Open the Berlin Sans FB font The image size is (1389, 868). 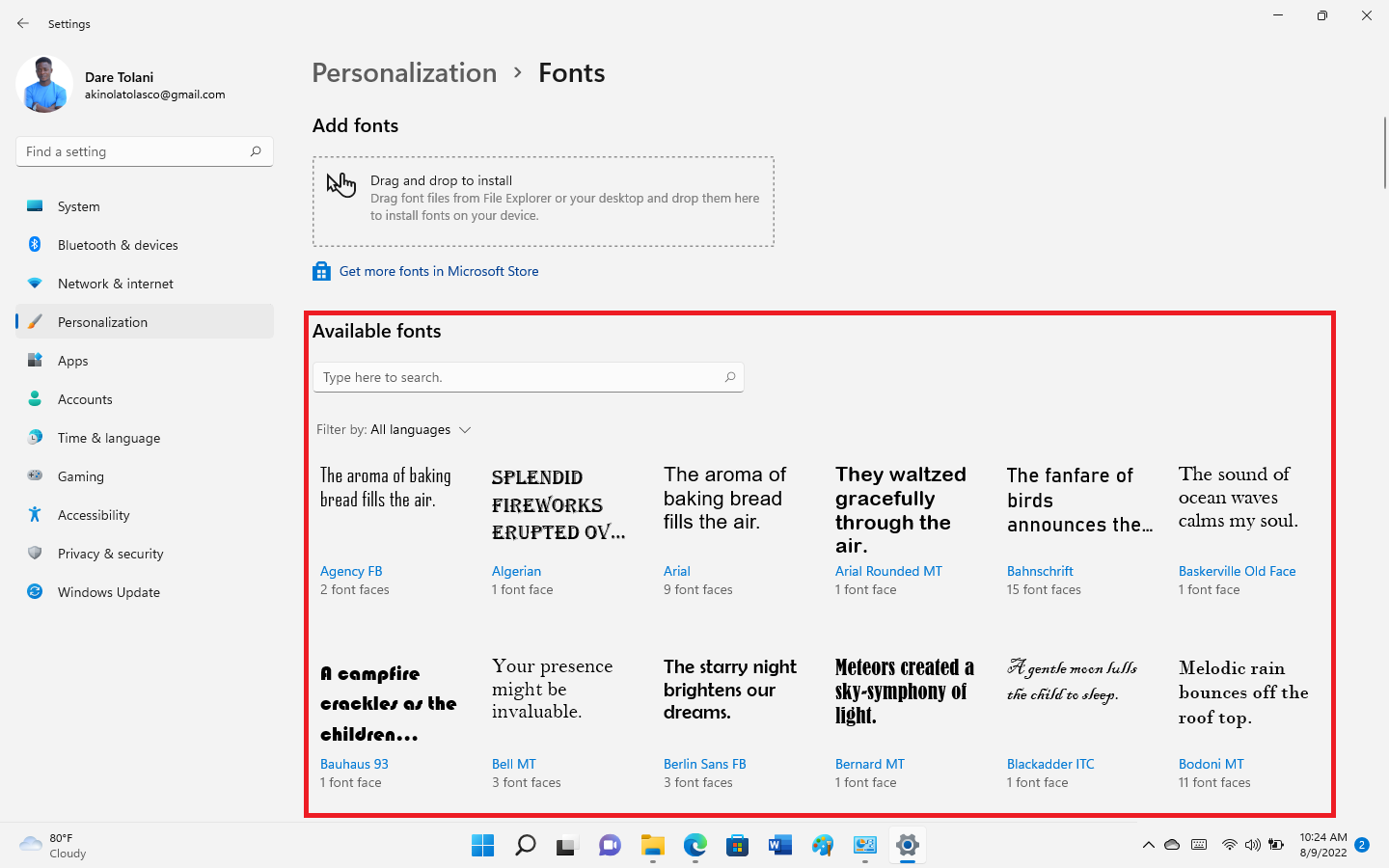coord(704,765)
